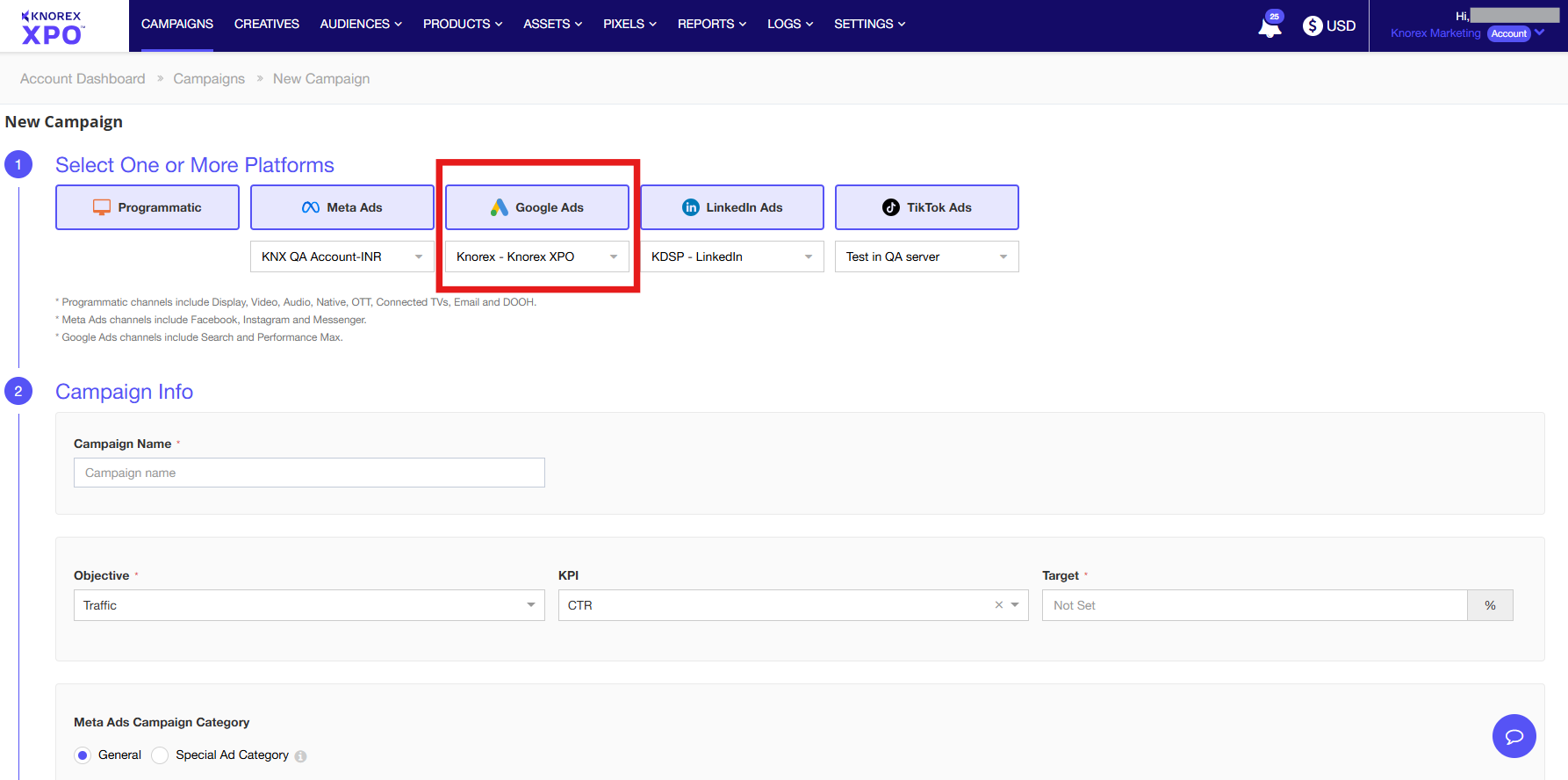This screenshot has height=780, width=1568.
Task: Open the CAMPAIGNS tab
Action: 177,24
